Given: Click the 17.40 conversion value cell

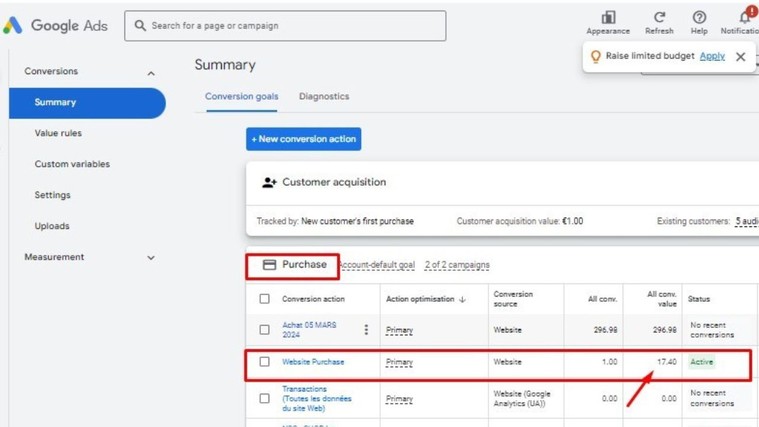Looking at the screenshot, I should pos(667,362).
